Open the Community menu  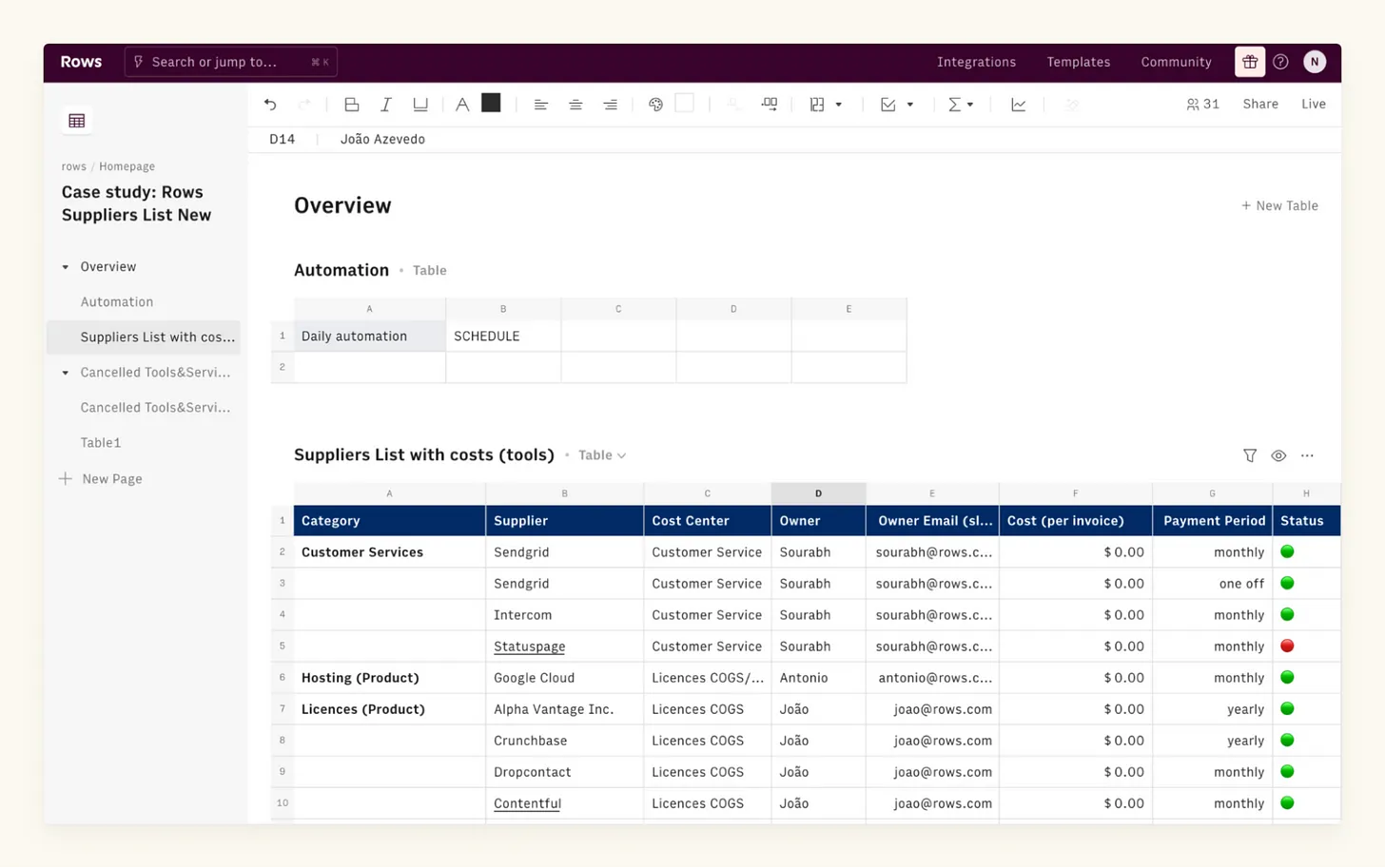click(x=1176, y=62)
